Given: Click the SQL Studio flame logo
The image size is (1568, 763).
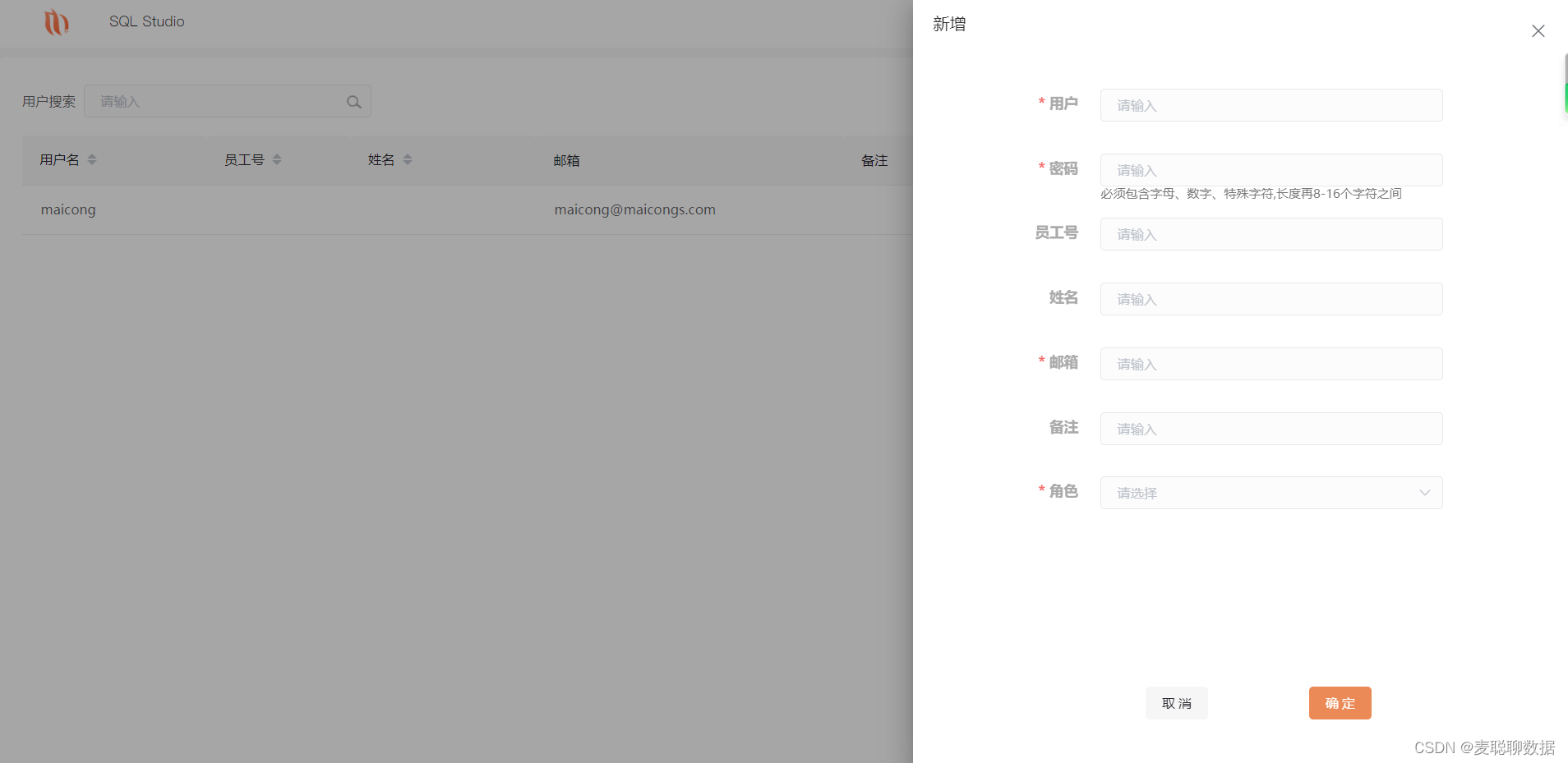Looking at the screenshot, I should click(56, 22).
